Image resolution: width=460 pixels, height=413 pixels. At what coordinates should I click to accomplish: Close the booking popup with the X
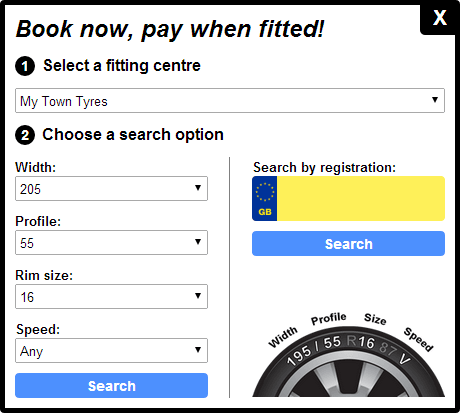[x=439, y=18]
